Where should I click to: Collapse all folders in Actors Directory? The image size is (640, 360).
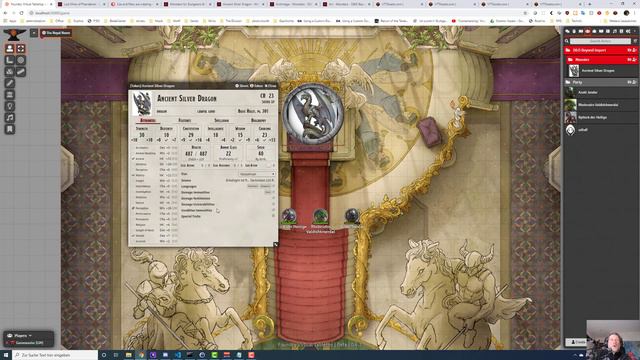pyautogui.click(x=635, y=41)
